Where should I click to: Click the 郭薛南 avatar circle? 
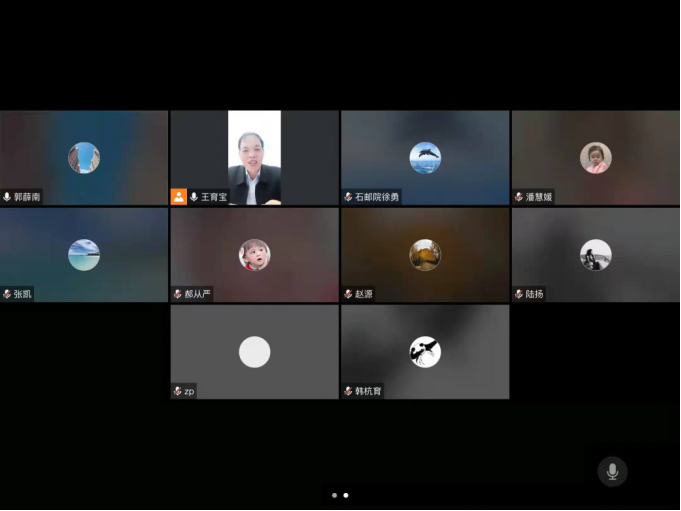[x=84, y=158]
